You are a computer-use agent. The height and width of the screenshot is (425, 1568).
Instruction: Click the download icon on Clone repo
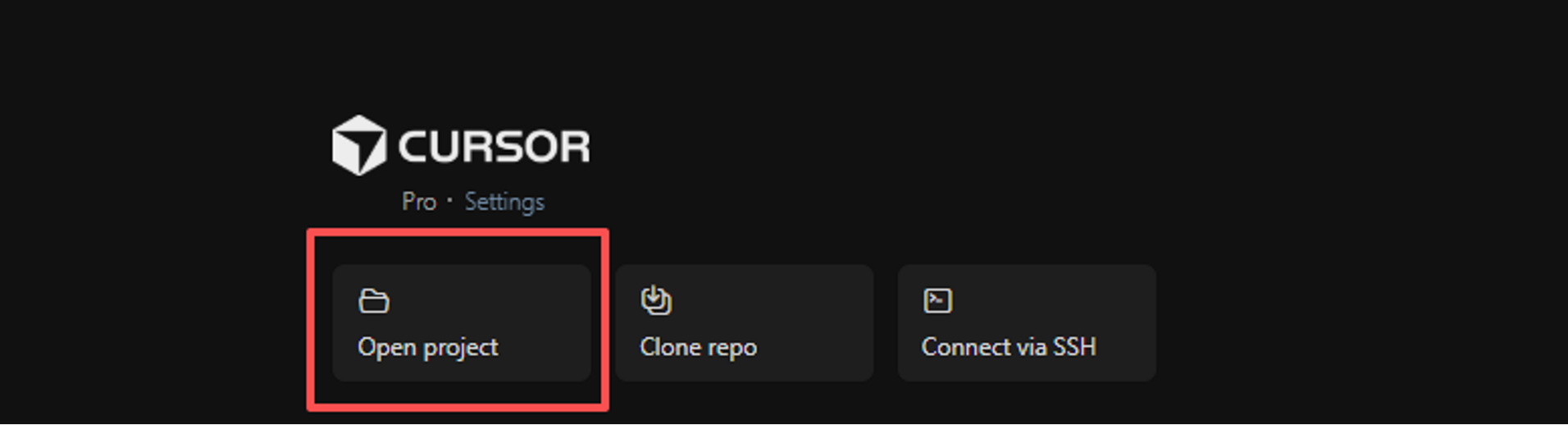[x=656, y=300]
